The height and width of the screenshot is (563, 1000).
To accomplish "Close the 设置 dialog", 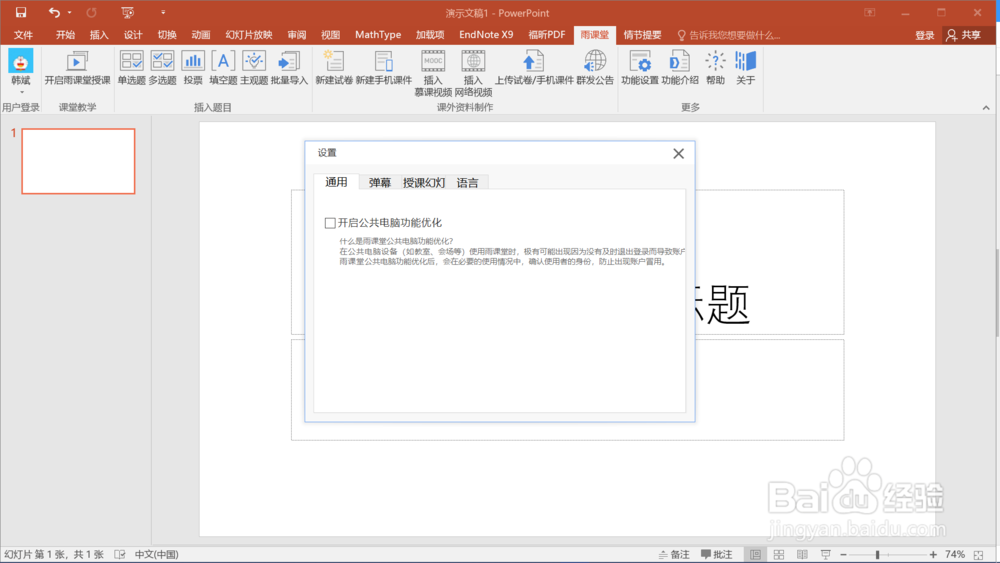I will pyautogui.click(x=679, y=153).
